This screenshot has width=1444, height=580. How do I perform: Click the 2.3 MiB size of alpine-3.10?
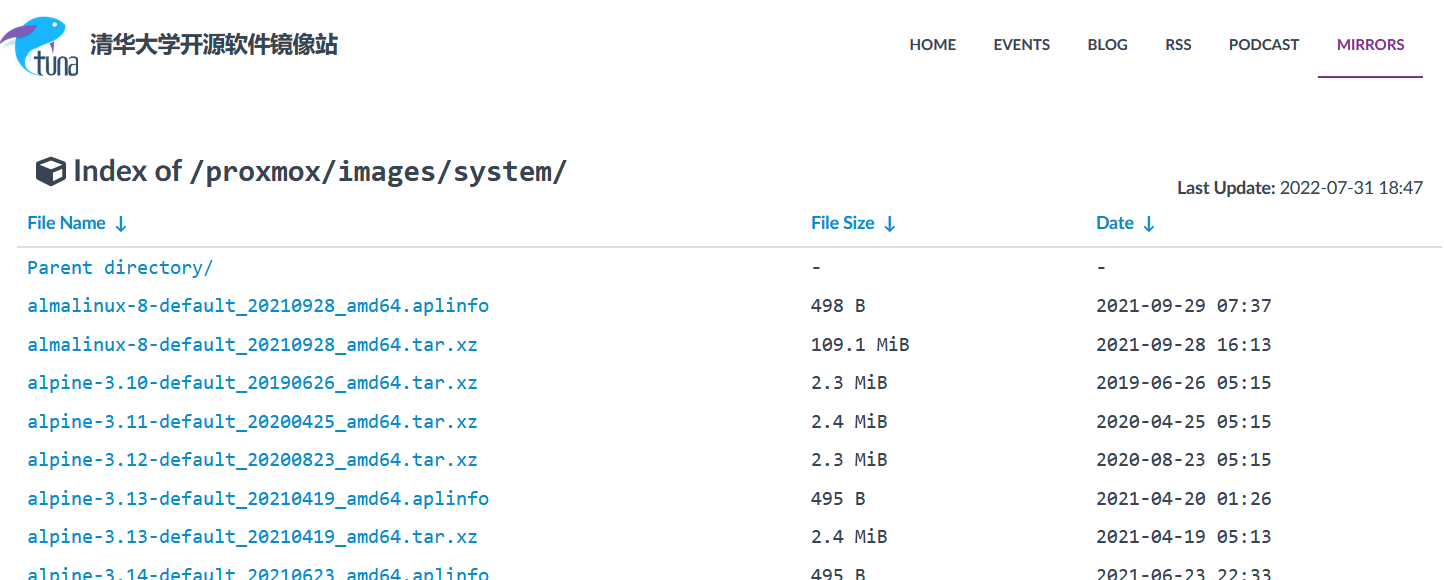[849, 383]
